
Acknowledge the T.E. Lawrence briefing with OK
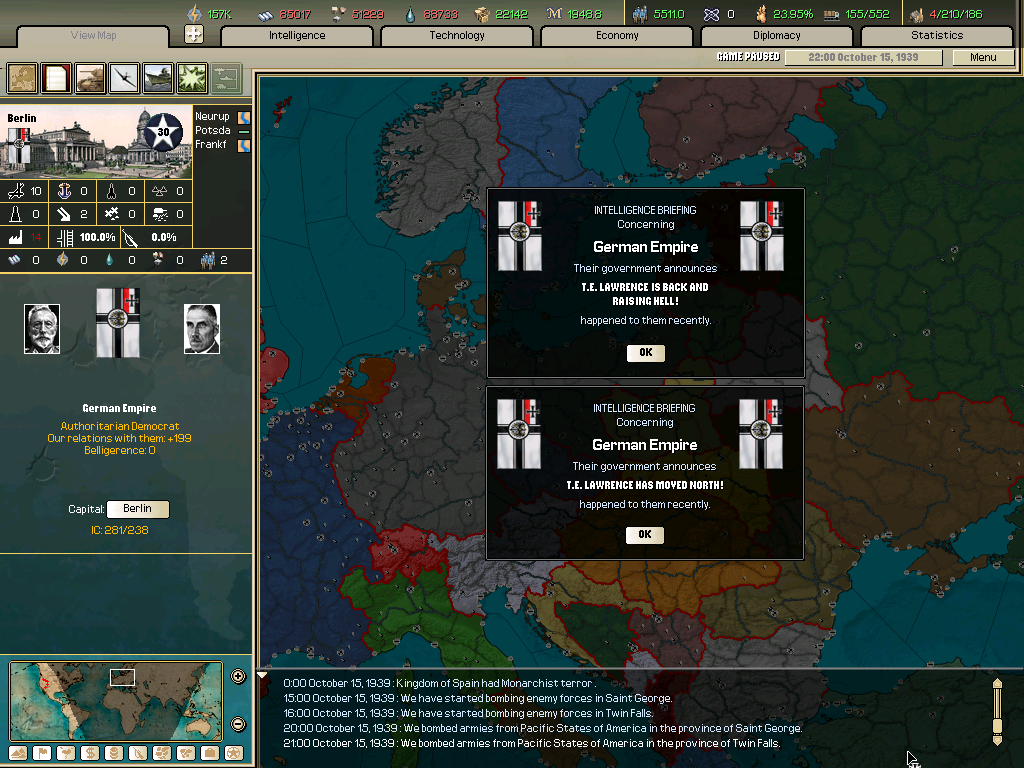(644, 353)
